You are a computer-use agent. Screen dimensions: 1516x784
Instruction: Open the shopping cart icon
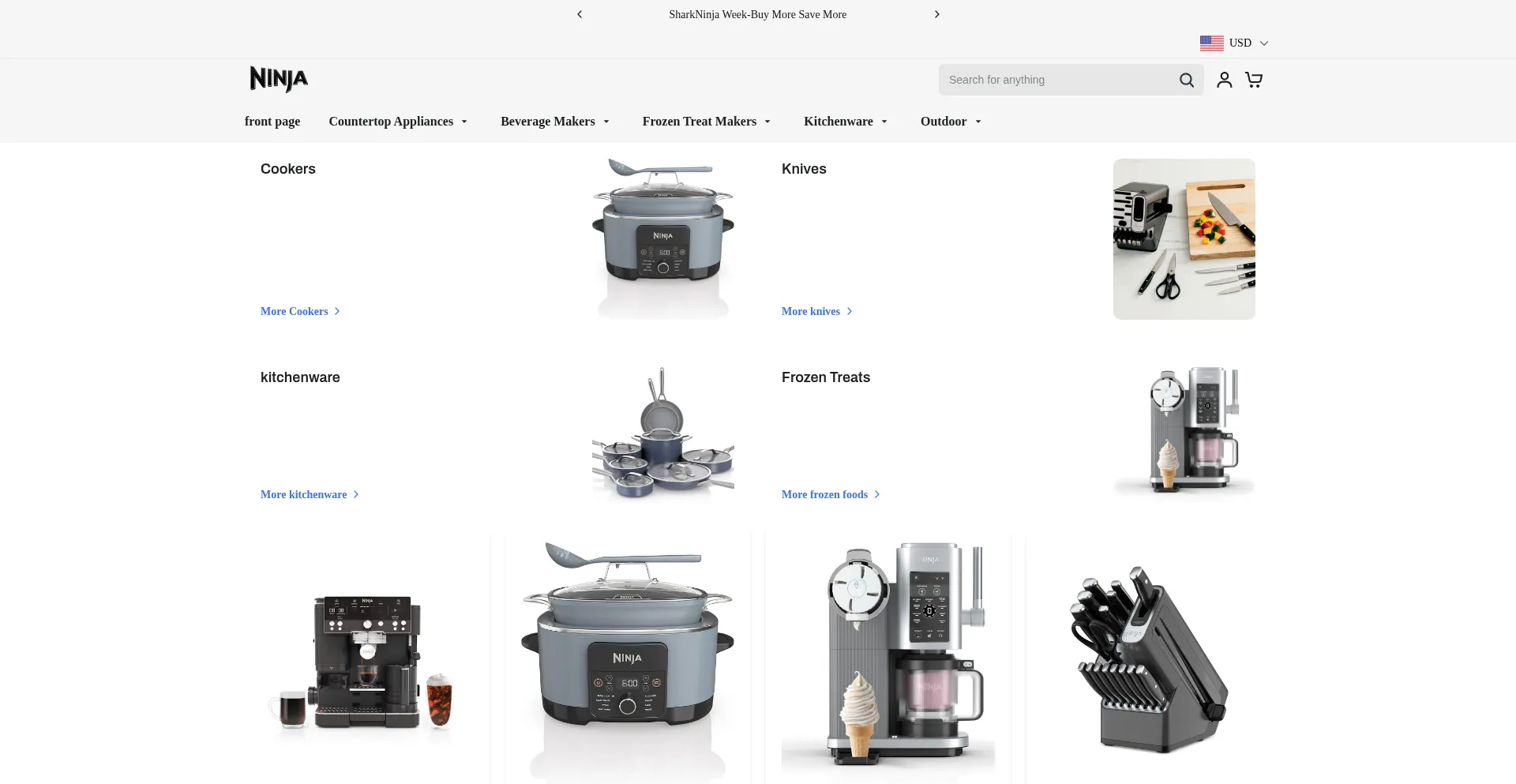point(1253,80)
